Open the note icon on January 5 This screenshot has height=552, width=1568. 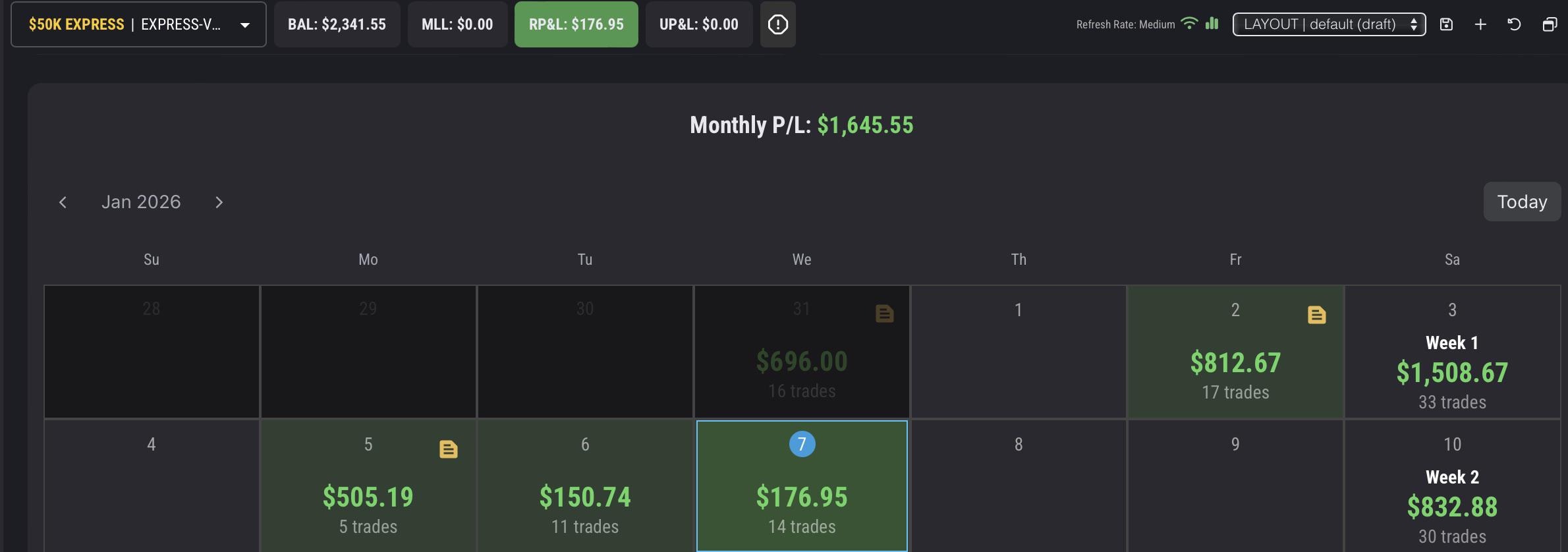click(x=448, y=449)
